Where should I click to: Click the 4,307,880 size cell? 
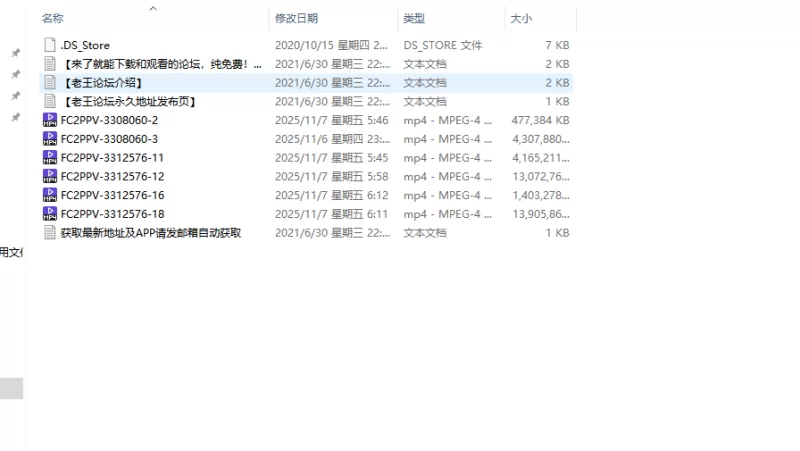pos(541,139)
